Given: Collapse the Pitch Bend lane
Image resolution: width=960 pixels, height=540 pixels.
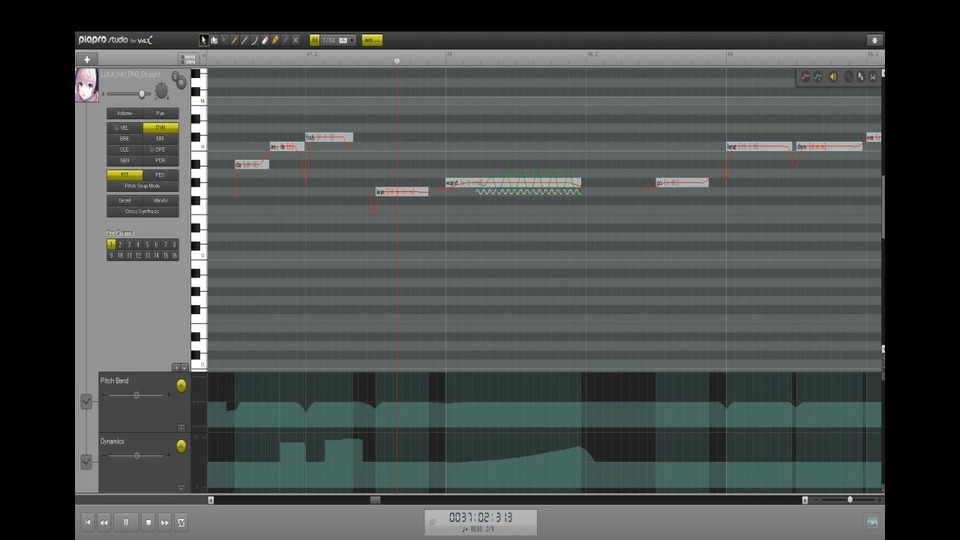Looking at the screenshot, I should click(181, 427).
